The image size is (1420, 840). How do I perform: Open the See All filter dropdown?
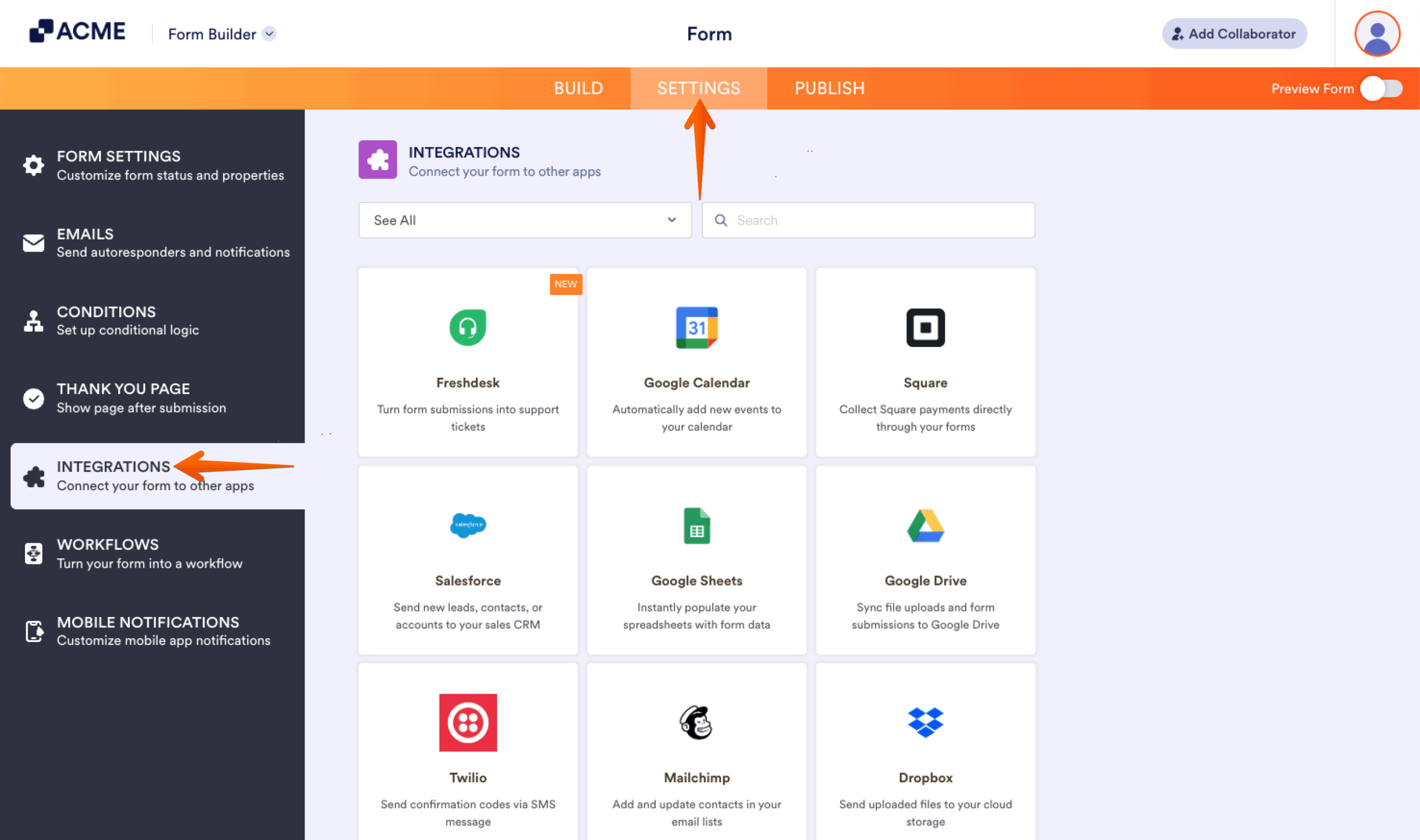tap(524, 220)
